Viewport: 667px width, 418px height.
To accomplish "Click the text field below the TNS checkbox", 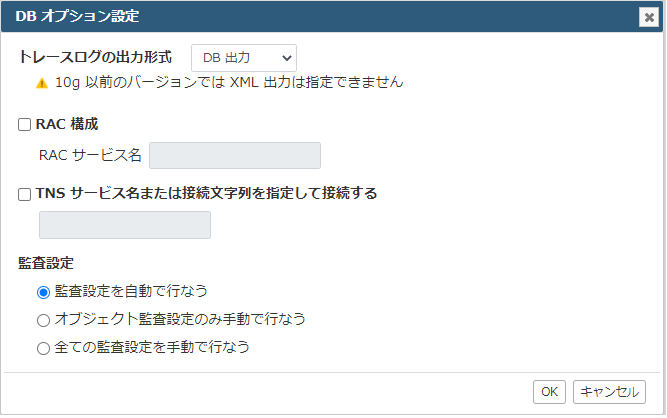I will [x=125, y=225].
